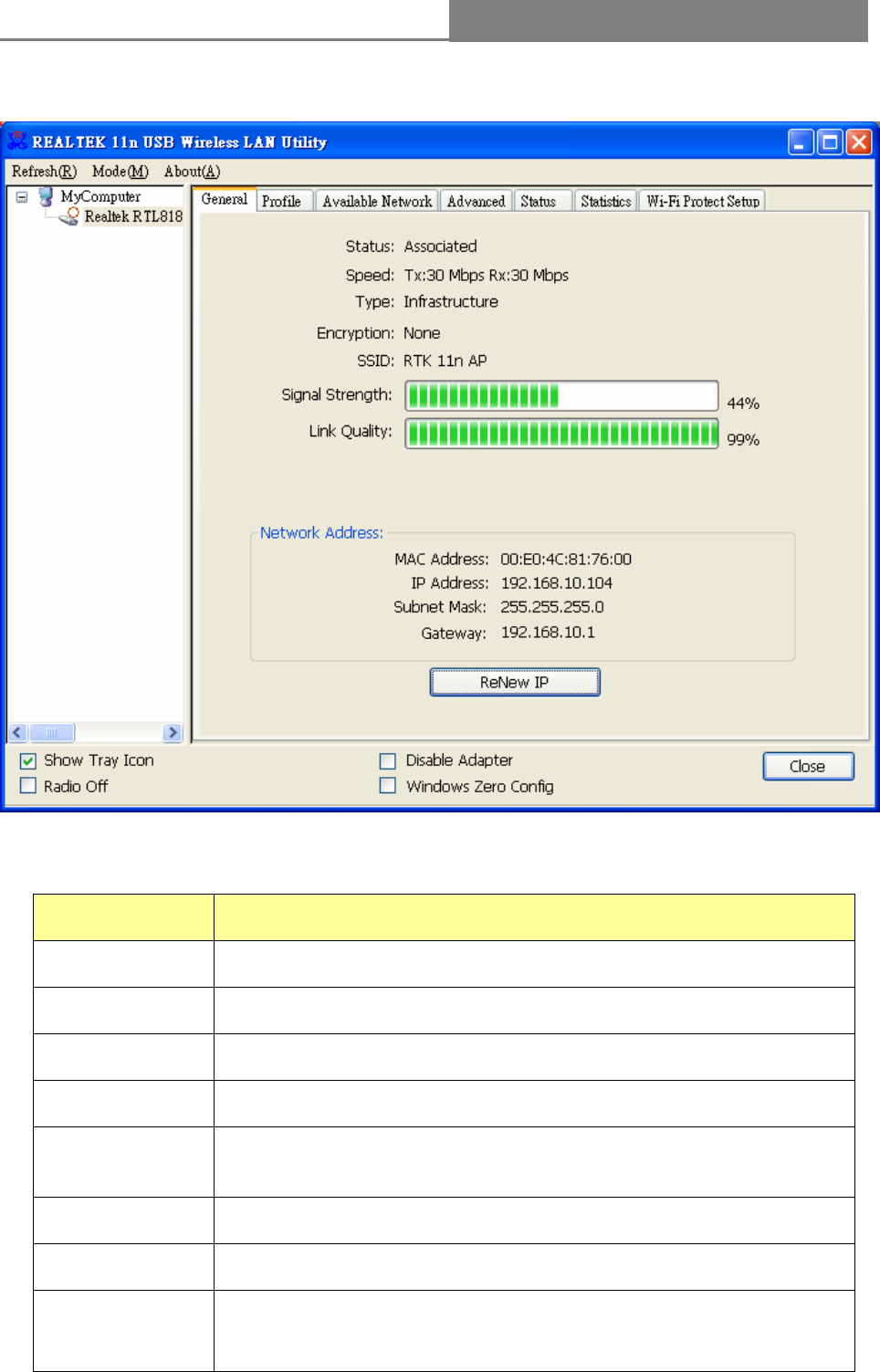Open the Refresh(R) menu

tap(44, 172)
